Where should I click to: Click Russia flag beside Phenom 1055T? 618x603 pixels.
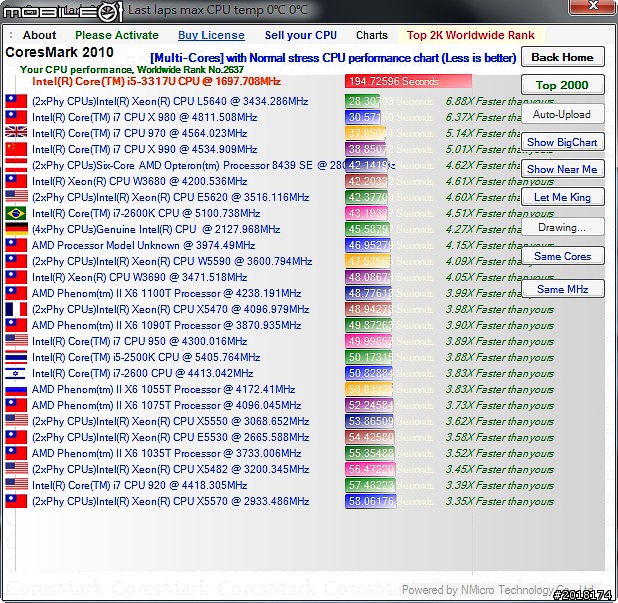16,389
